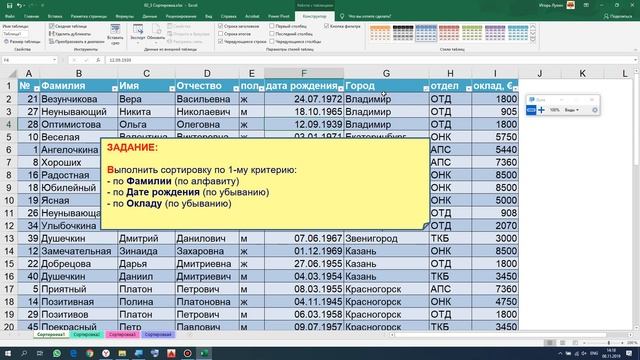Open Windows taskbar search

(24, 353)
